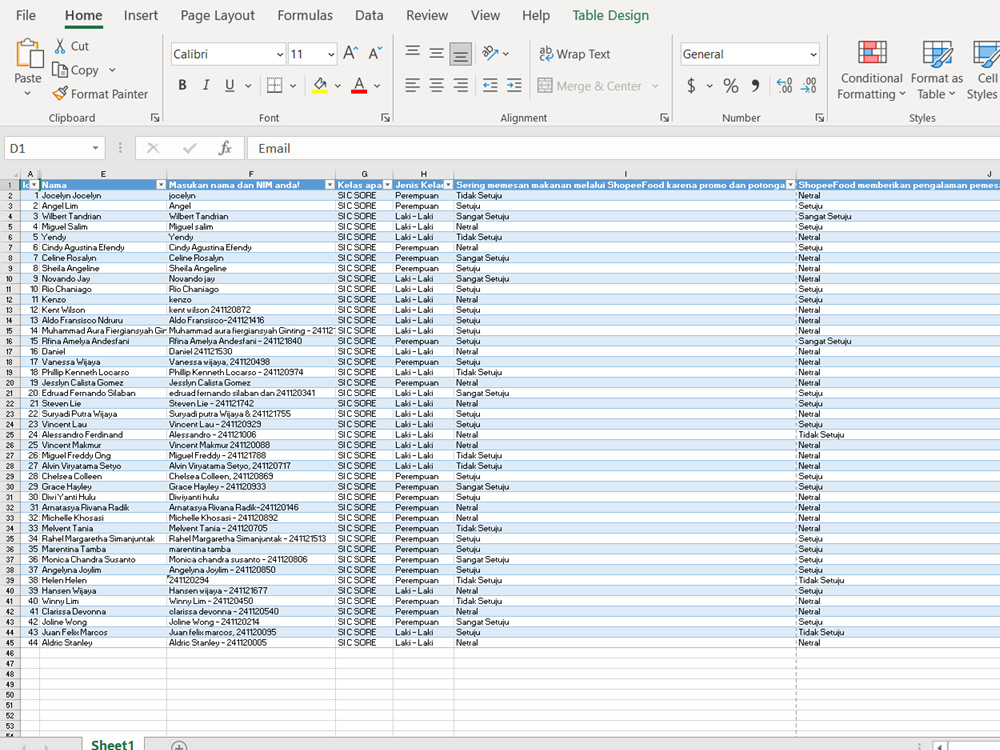This screenshot has height=750, width=1000.
Task: Toggle Wrap Text
Action: click(575, 54)
